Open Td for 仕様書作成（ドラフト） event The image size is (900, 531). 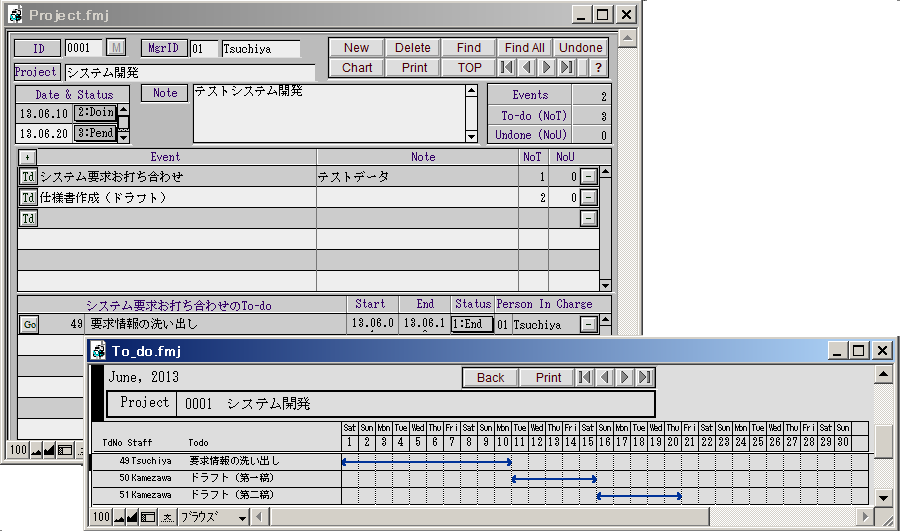[29, 197]
